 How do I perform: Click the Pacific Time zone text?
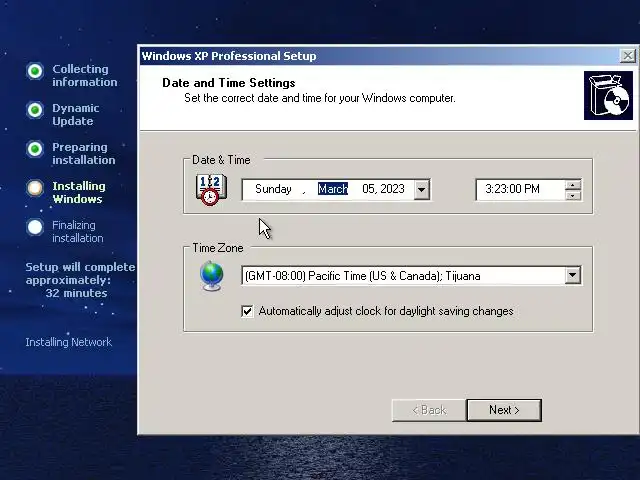pos(362,276)
